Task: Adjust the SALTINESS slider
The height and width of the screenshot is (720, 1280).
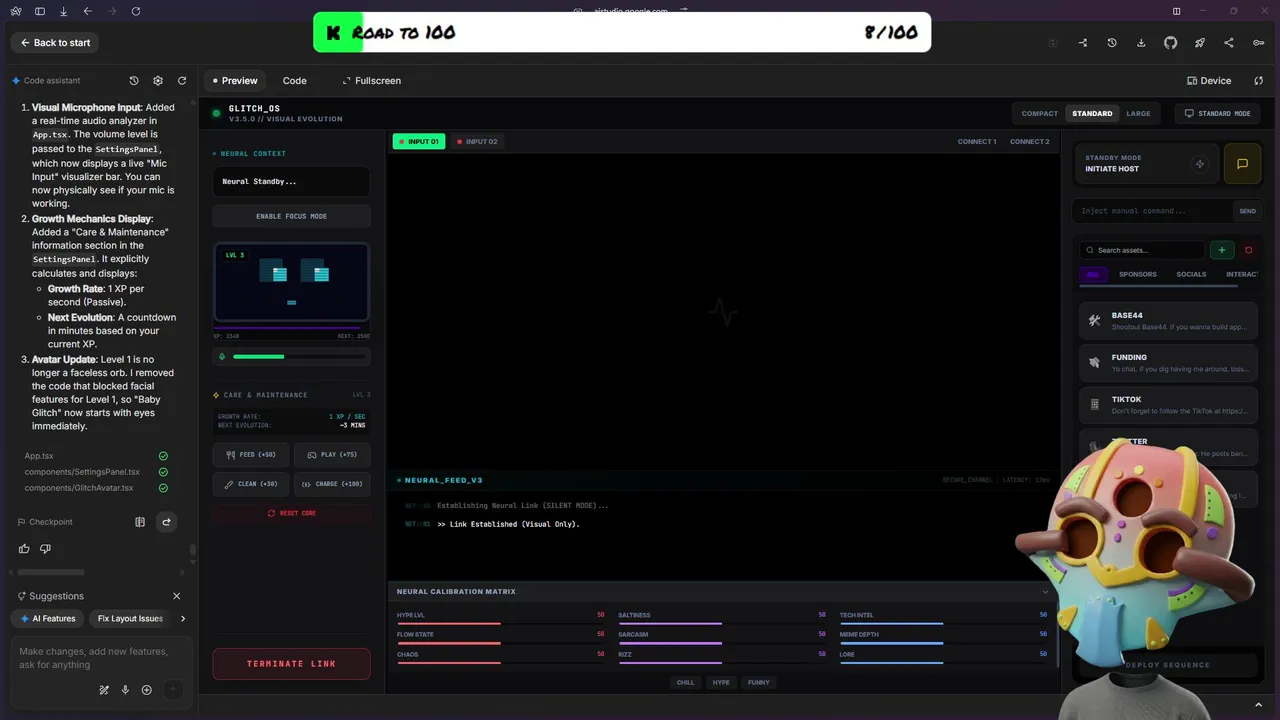Action: pos(722,623)
